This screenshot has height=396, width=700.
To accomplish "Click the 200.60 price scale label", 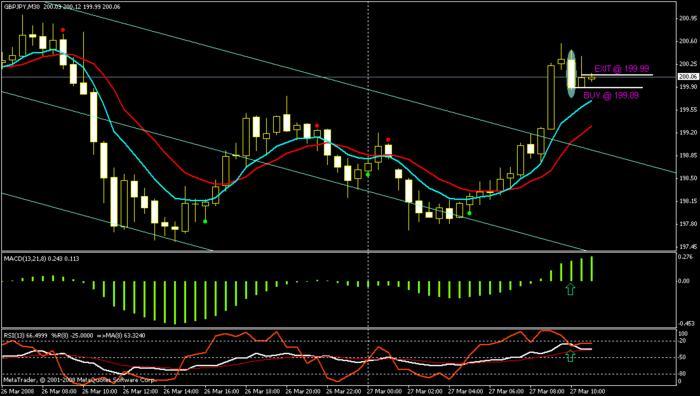I will [687, 41].
